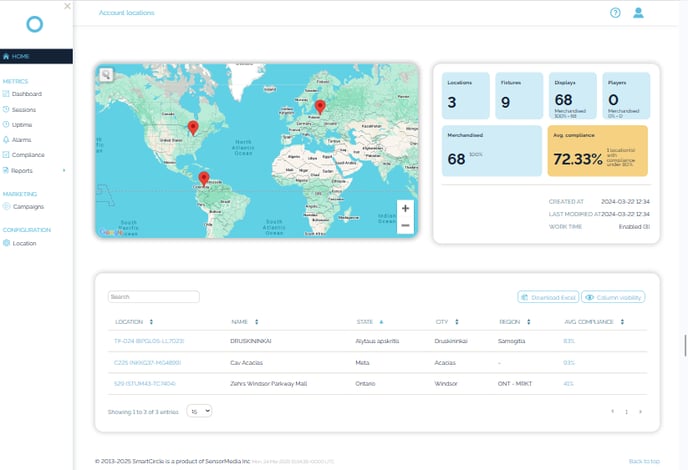This screenshot has height=470, width=688.
Task: Go to next table page arrow
Action: pos(641,412)
